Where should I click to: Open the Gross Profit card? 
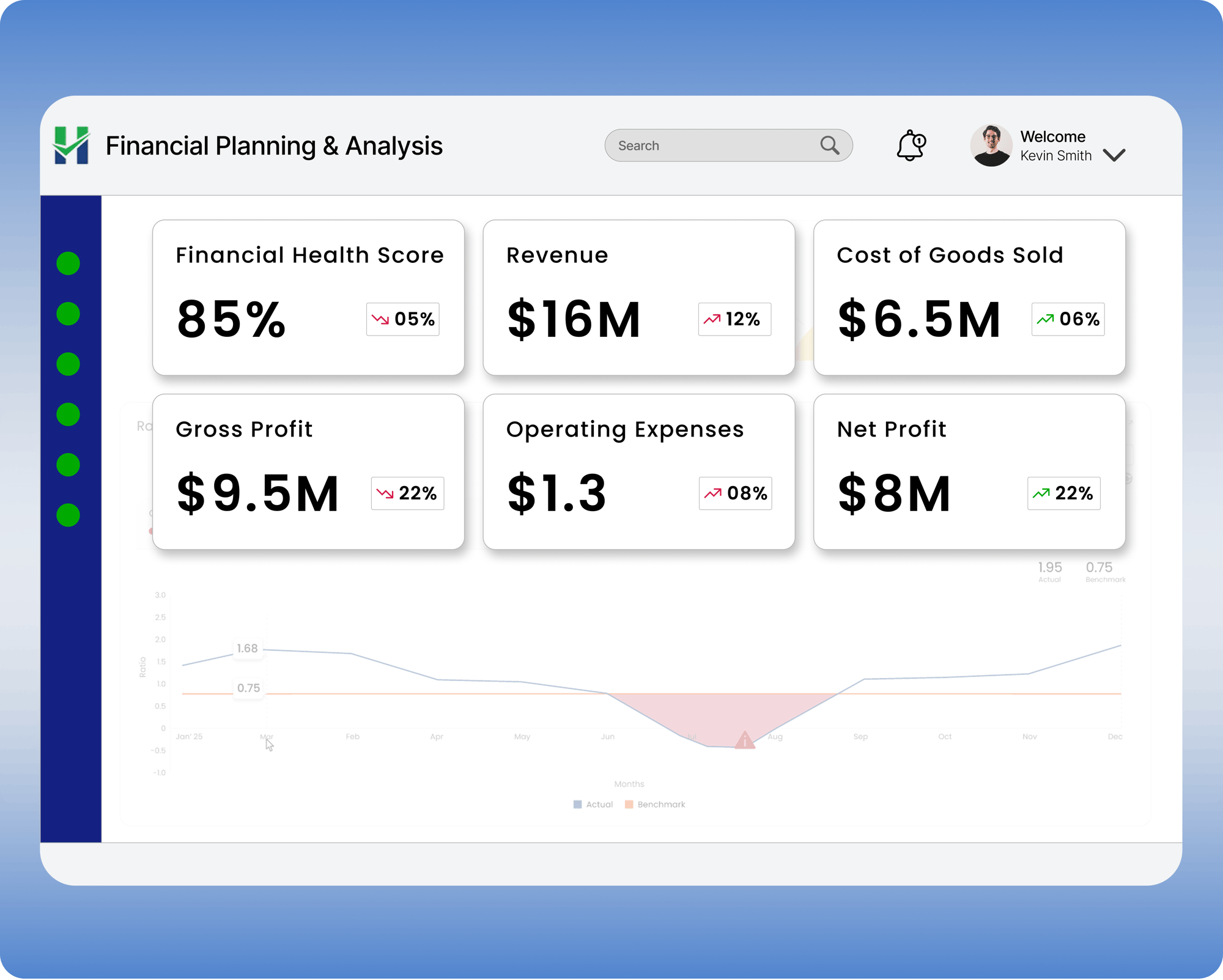(308, 471)
